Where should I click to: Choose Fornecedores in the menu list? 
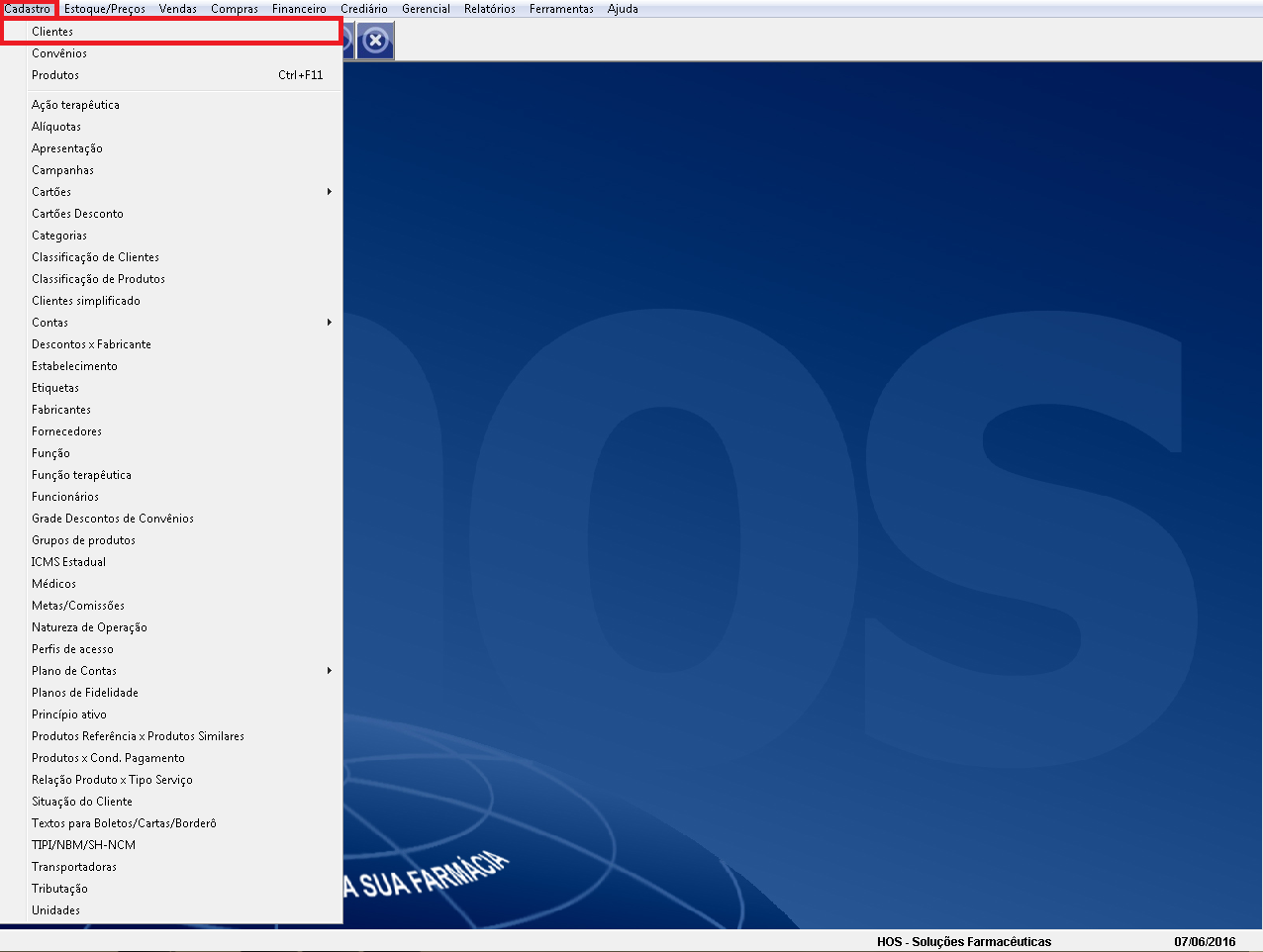(66, 431)
